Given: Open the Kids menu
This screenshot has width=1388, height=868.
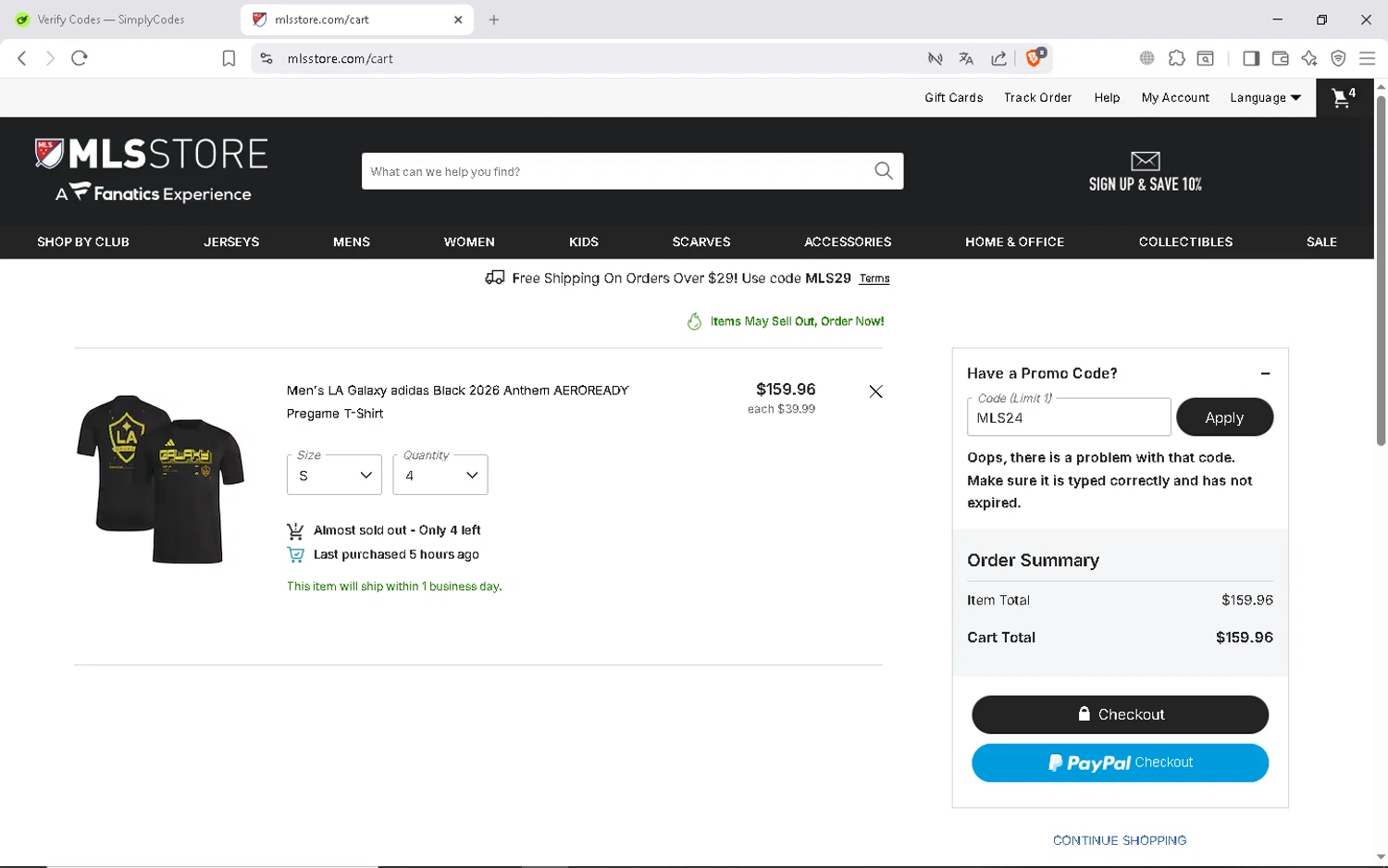Looking at the screenshot, I should click(584, 242).
